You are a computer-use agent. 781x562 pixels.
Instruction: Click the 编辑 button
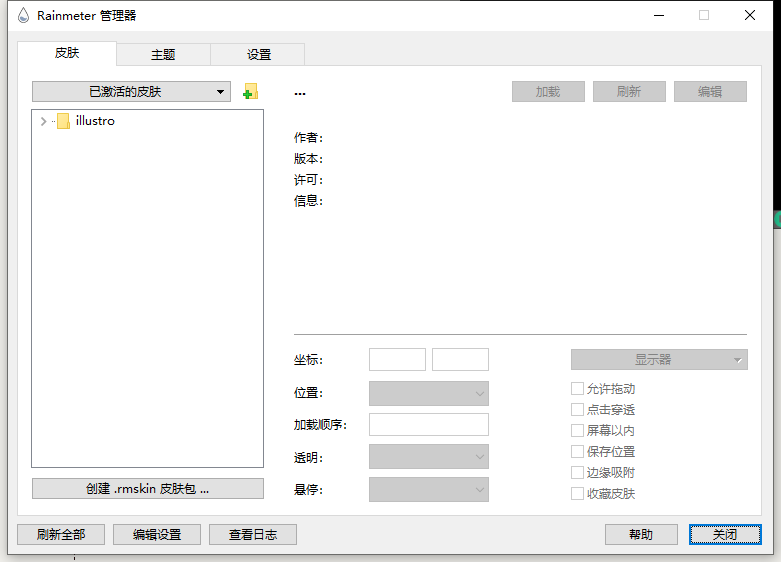pyautogui.click(x=710, y=92)
